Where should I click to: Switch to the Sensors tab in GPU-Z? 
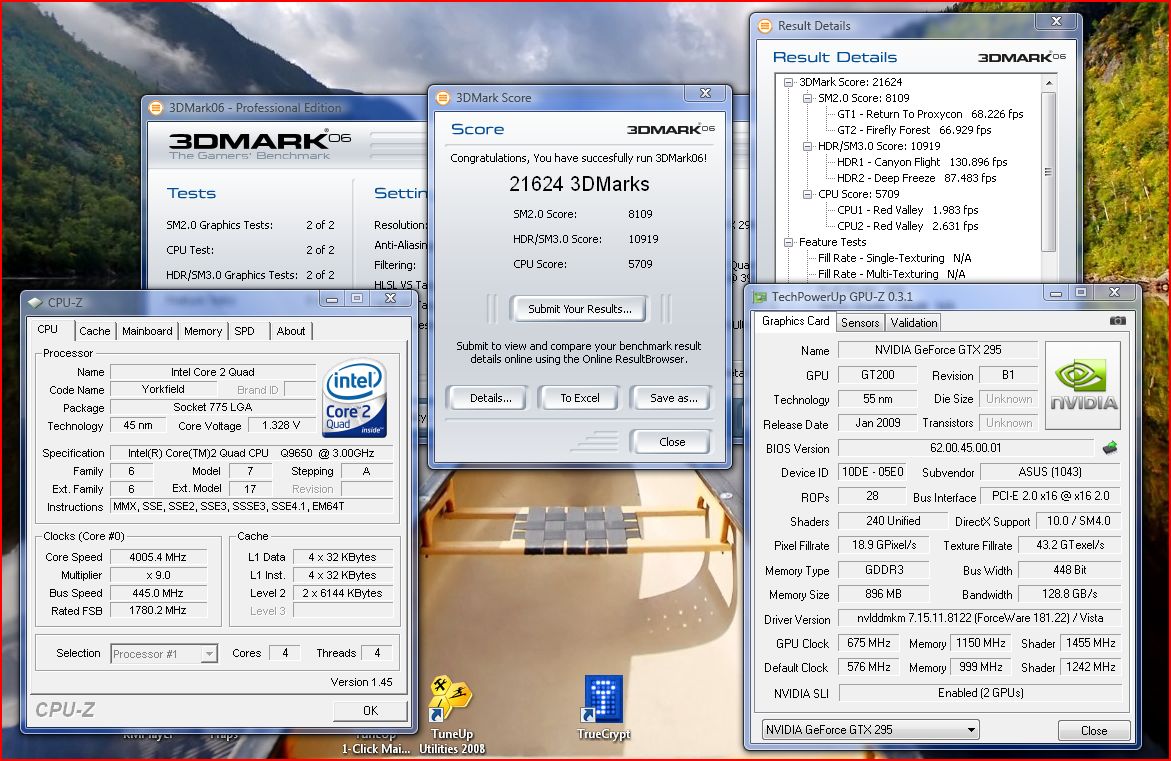pos(860,322)
